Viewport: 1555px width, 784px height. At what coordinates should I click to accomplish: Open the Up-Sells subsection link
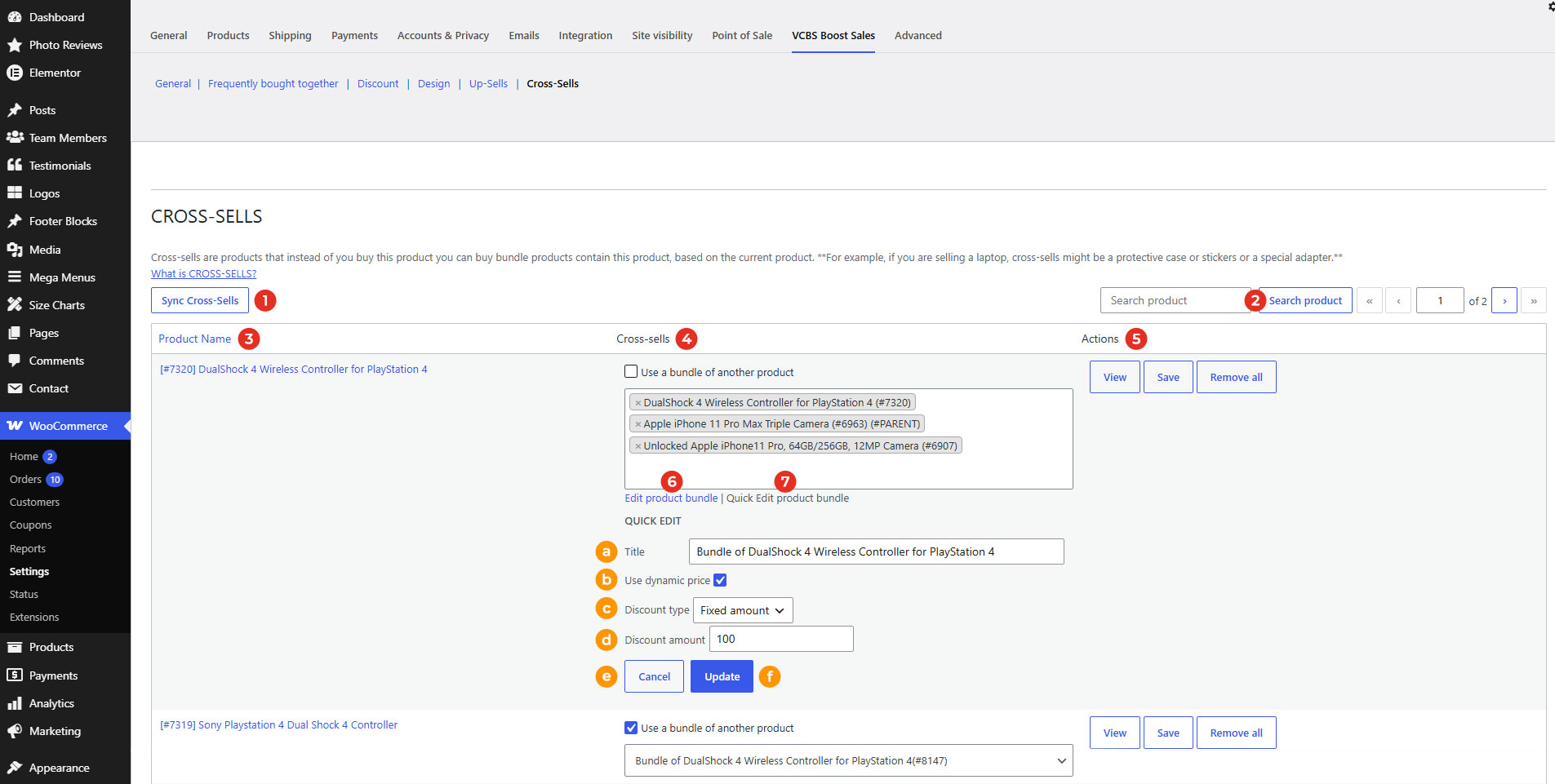(x=488, y=83)
